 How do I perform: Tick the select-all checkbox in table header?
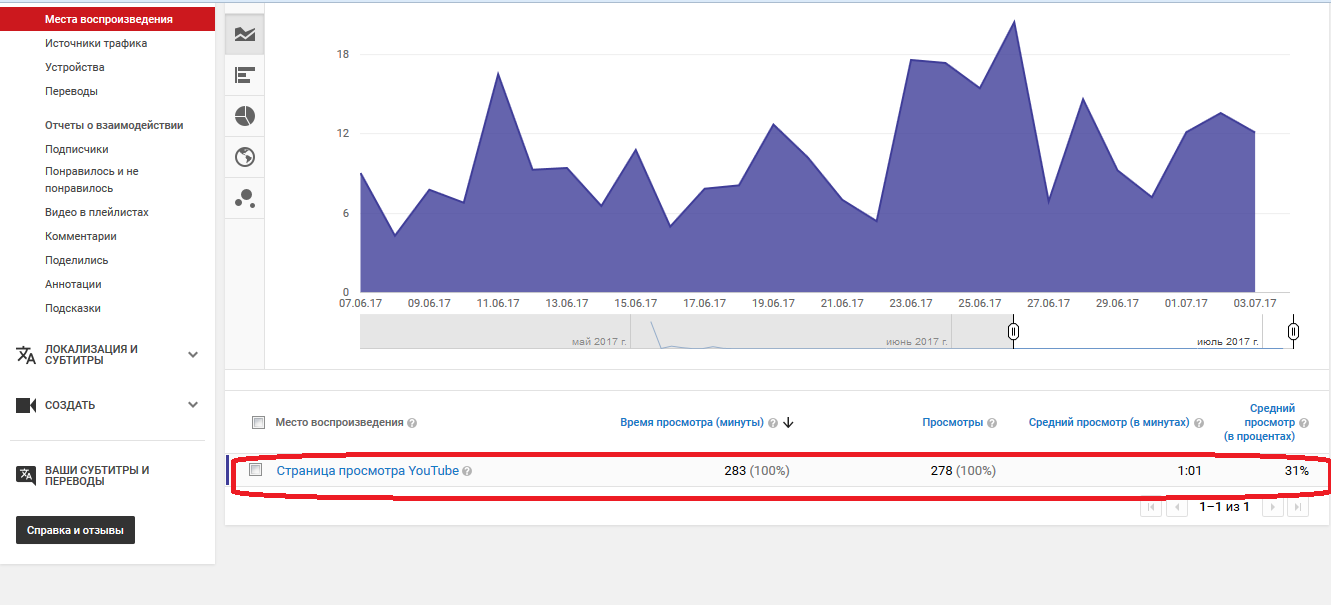click(x=259, y=422)
